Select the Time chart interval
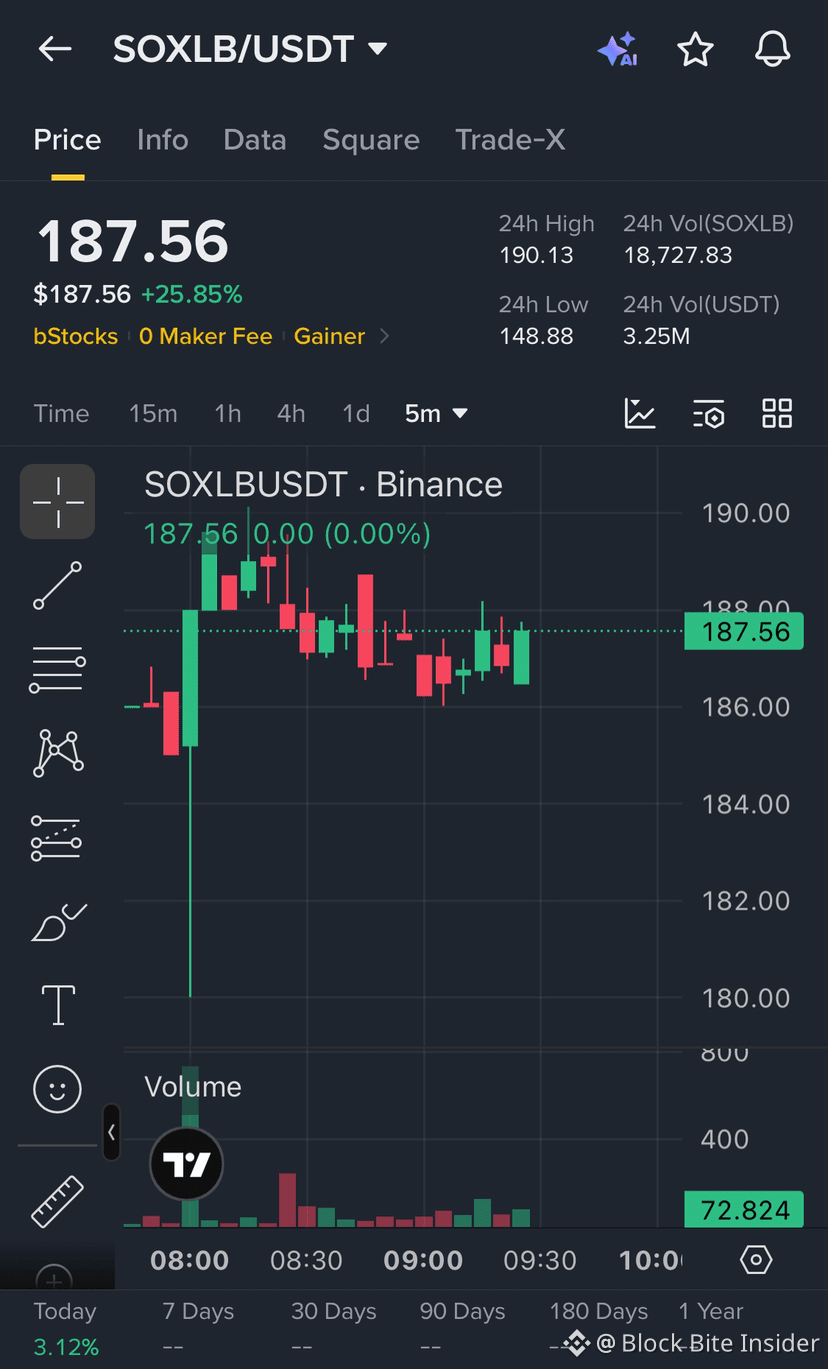This screenshot has width=828, height=1369. click(61, 413)
